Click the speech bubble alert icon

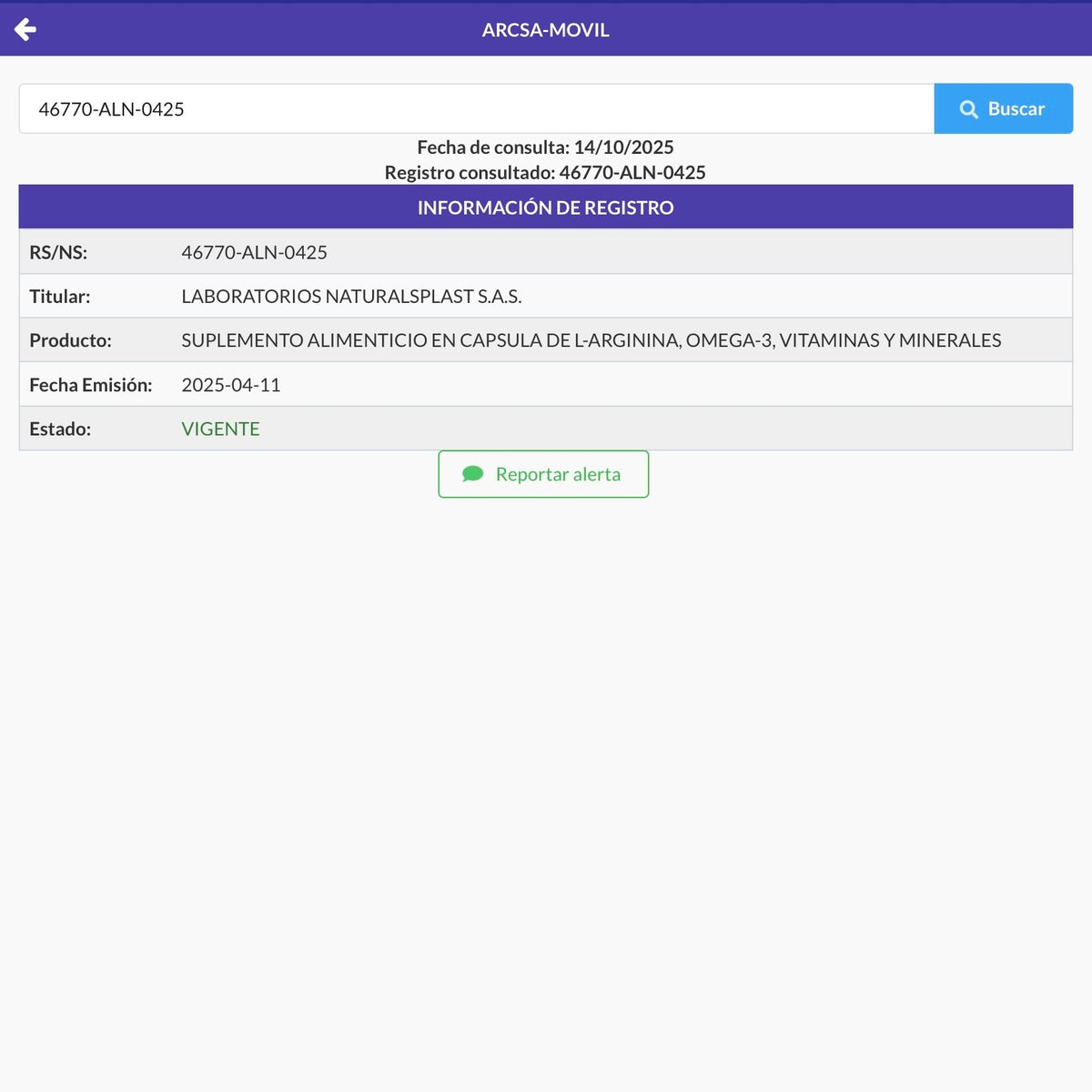point(472,474)
